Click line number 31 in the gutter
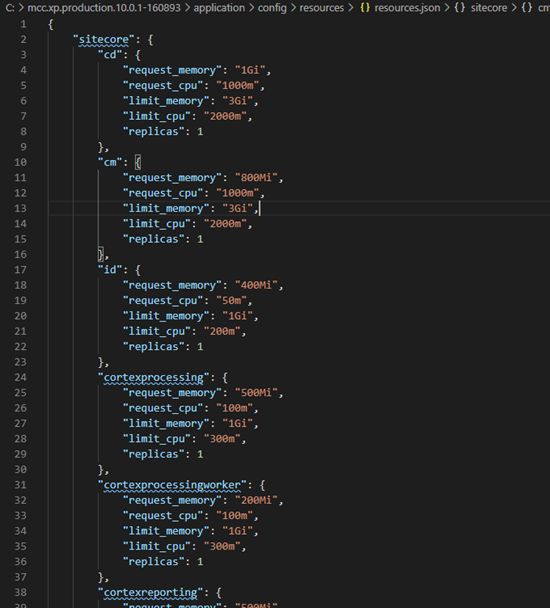The image size is (550, 608). tap(21, 485)
